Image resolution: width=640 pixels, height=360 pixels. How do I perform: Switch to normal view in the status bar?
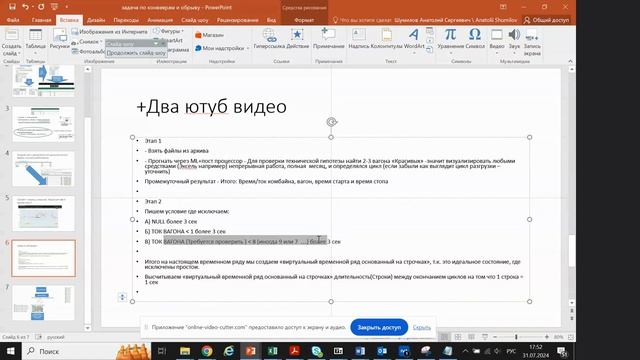coord(444,337)
